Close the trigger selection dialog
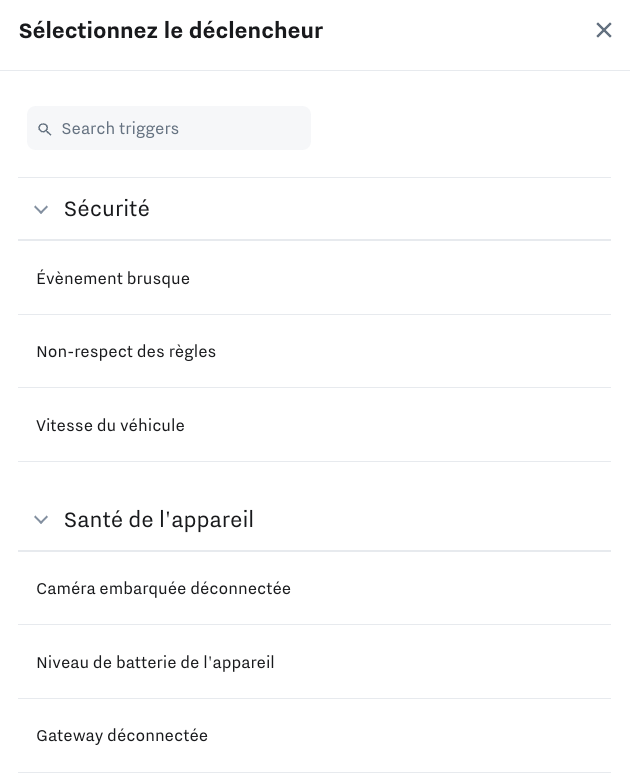The height and width of the screenshot is (780, 630). (603, 30)
